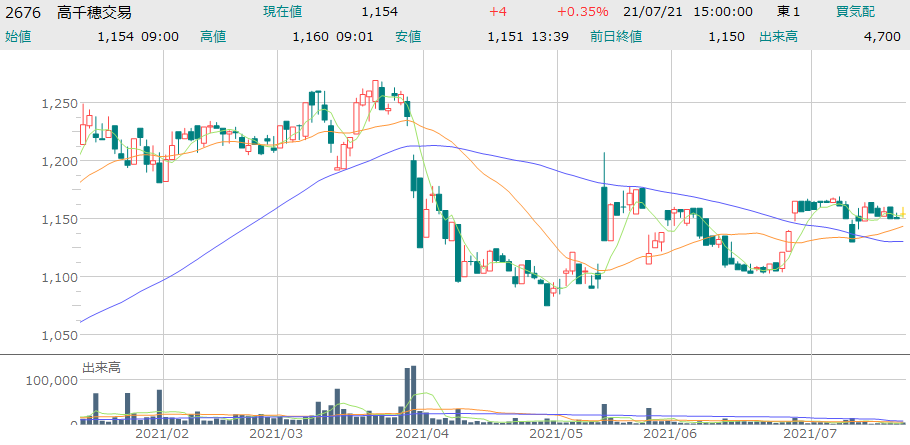Click the 東1 market indicator
910x445 pixels.
click(x=790, y=12)
